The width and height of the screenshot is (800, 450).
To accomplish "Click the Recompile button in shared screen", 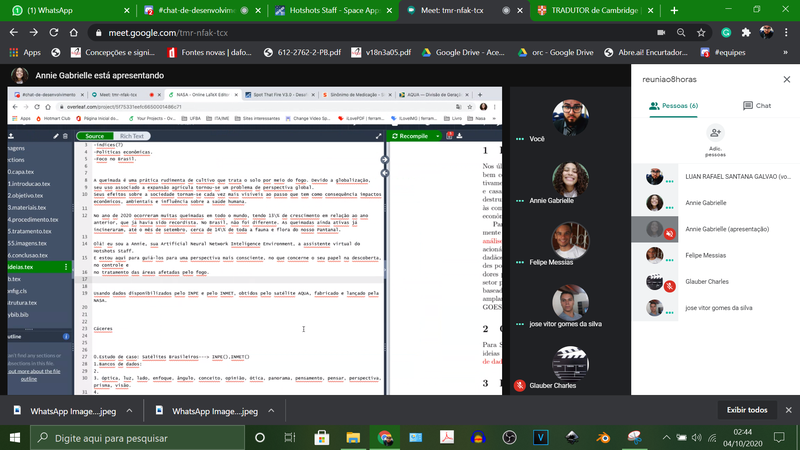I will point(410,136).
